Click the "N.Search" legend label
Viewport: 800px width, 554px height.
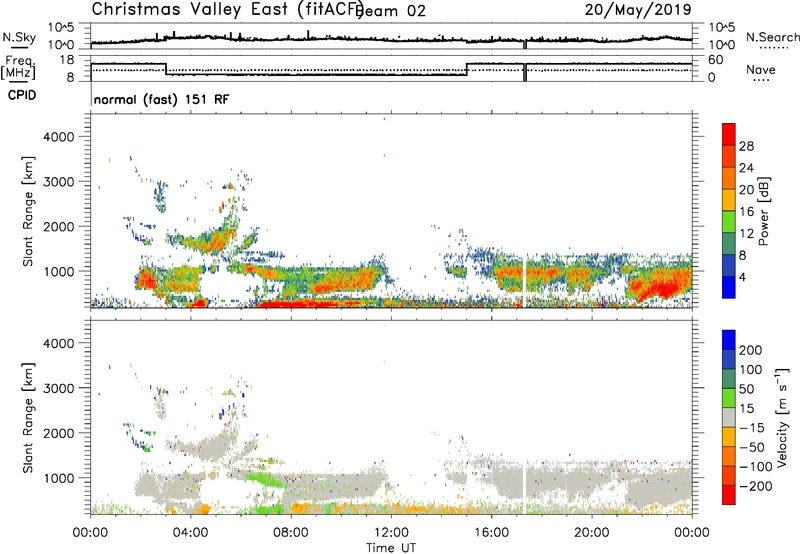coord(772,37)
